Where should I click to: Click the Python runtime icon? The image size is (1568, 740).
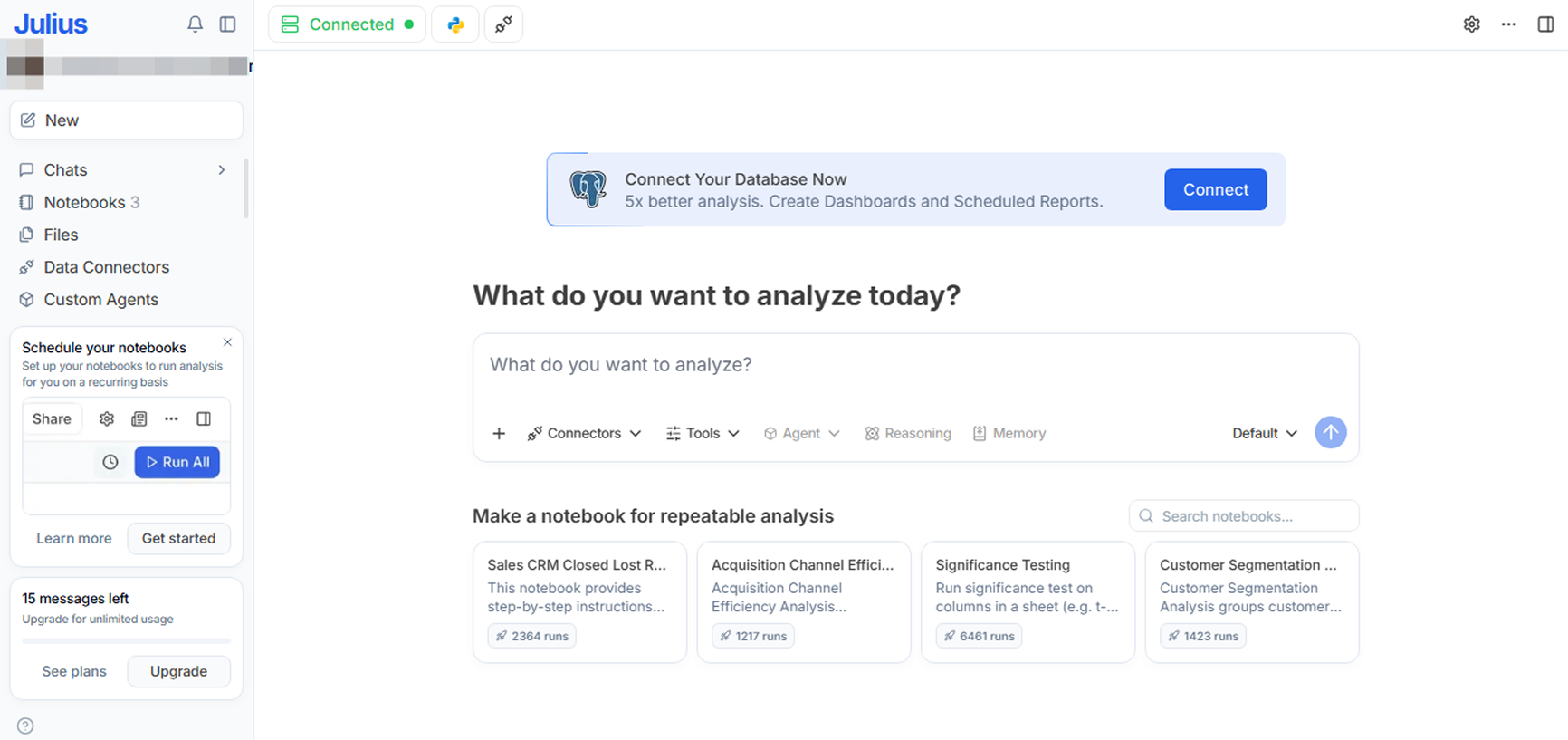[455, 24]
